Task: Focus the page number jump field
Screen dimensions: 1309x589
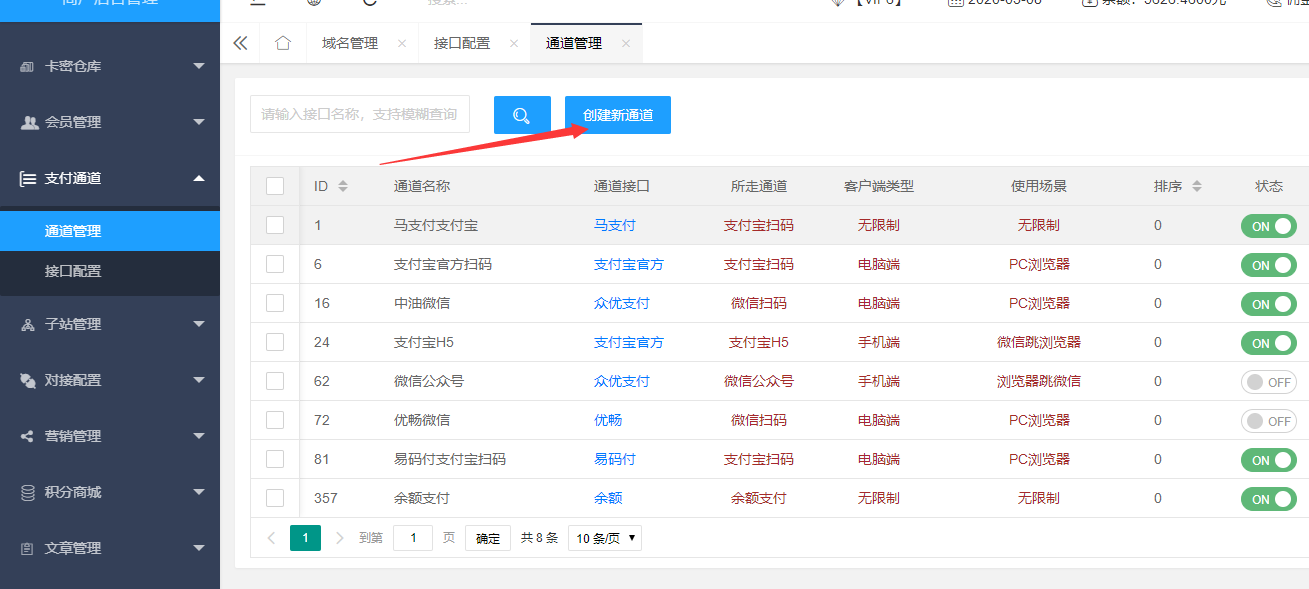Action: [413, 538]
